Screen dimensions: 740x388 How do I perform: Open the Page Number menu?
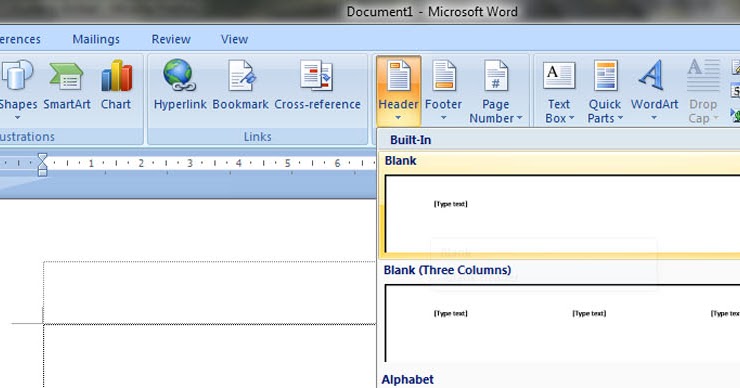[x=496, y=91]
